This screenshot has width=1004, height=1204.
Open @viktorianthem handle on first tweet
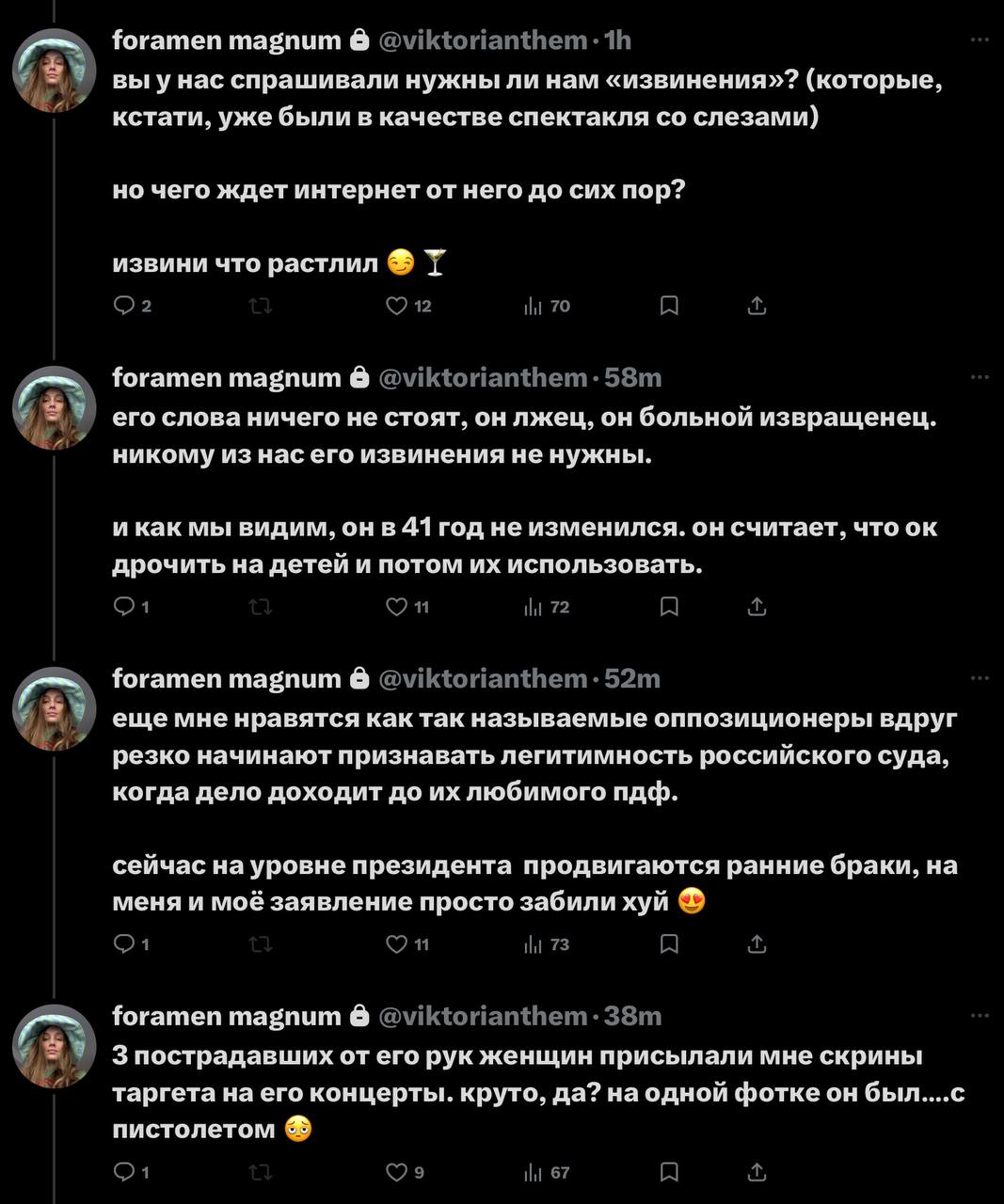[483, 40]
